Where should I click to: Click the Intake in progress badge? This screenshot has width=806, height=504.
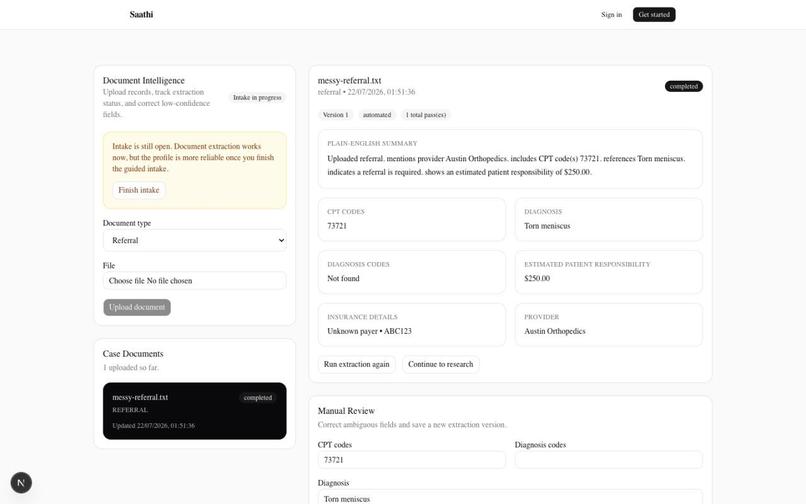tap(257, 98)
